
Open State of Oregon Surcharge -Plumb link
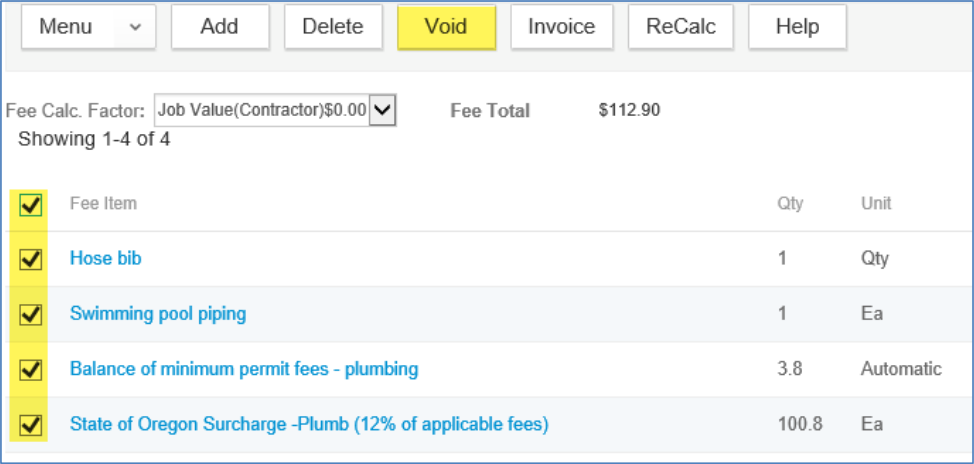309,424
